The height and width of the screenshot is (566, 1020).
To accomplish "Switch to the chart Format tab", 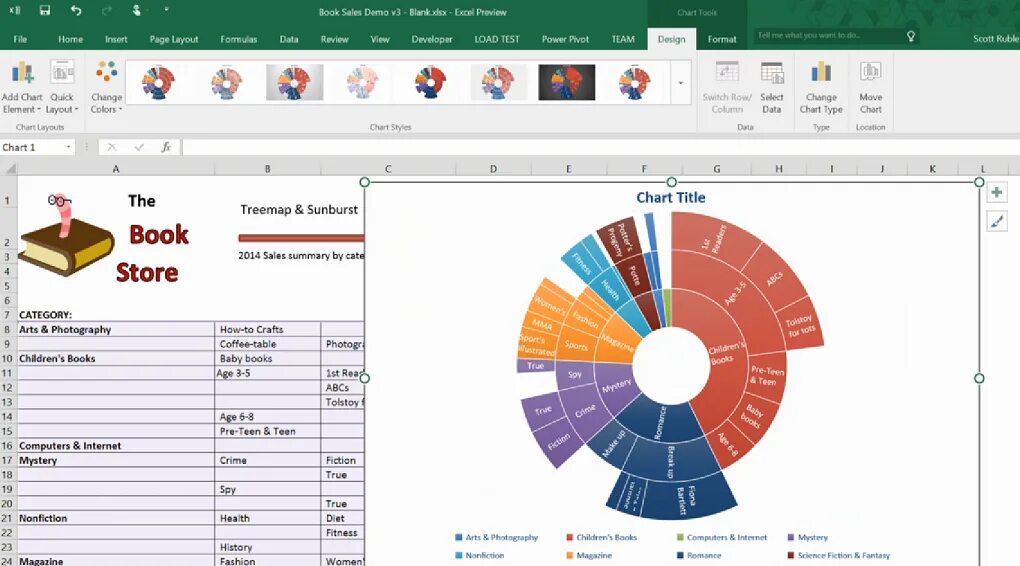I will coord(721,39).
